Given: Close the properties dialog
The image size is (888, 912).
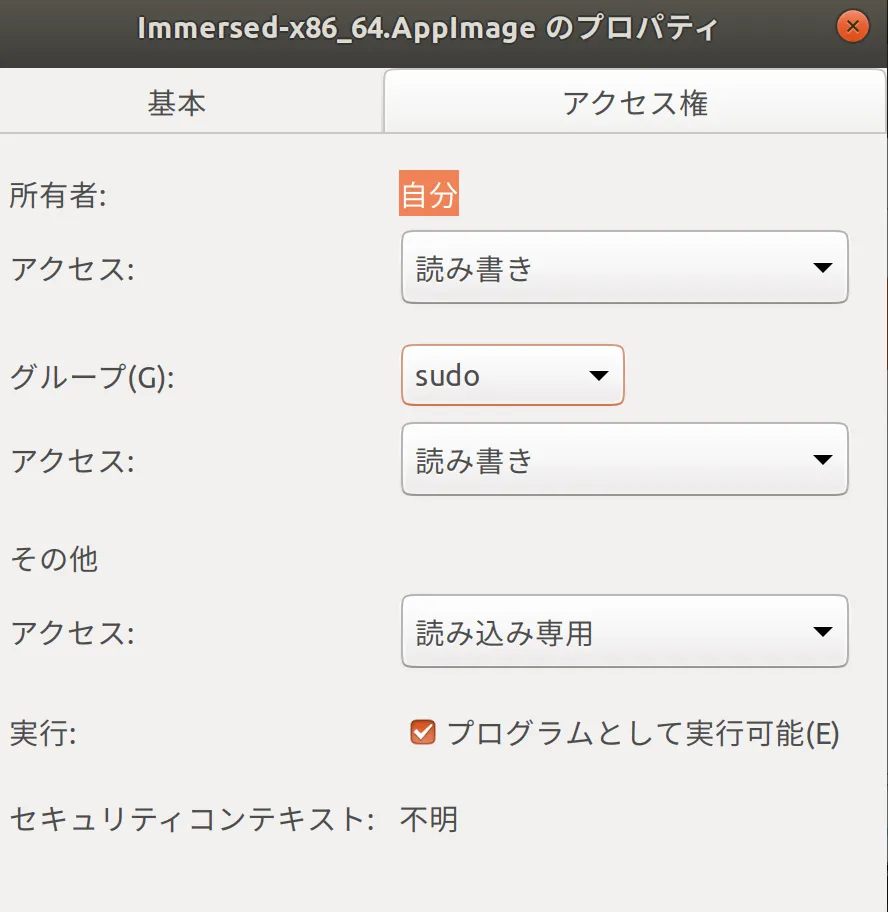Looking at the screenshot, I should click(x=853, y=27).
